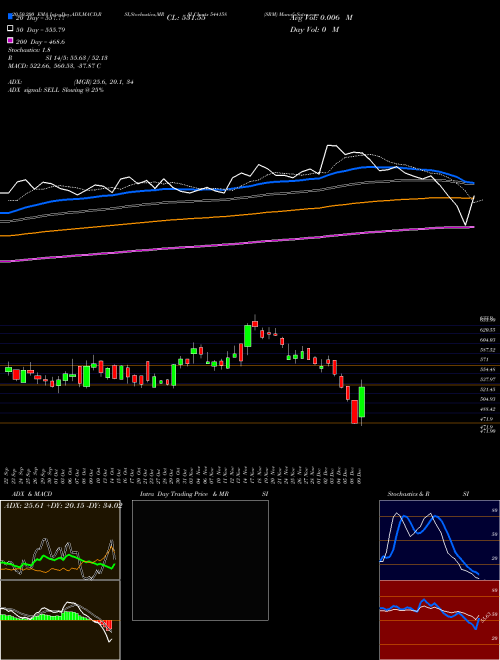Click the blue Stochastics chart panel
The width and height of the screenshot is (500, 660).
click(439, 540)
